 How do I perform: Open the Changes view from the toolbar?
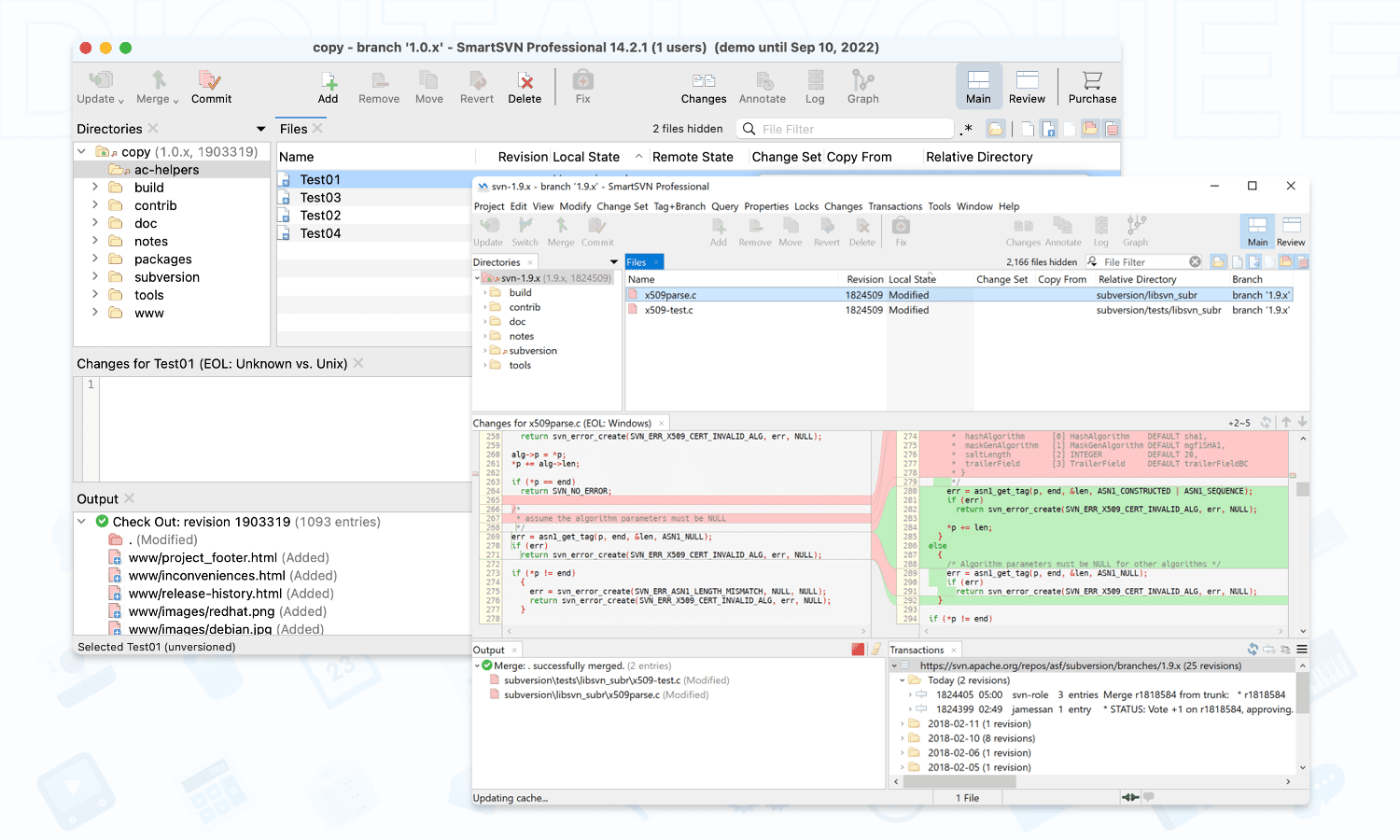pos(703,82)
